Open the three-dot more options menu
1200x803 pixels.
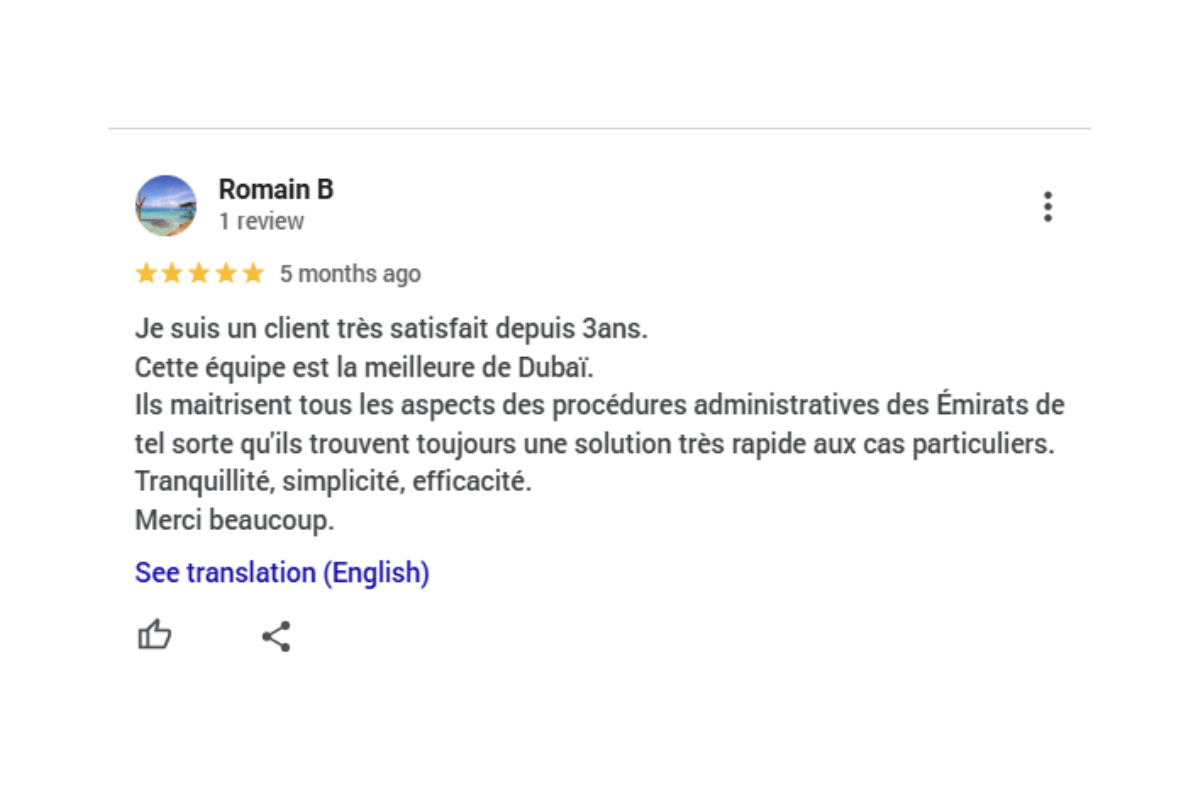point(1047,206)
